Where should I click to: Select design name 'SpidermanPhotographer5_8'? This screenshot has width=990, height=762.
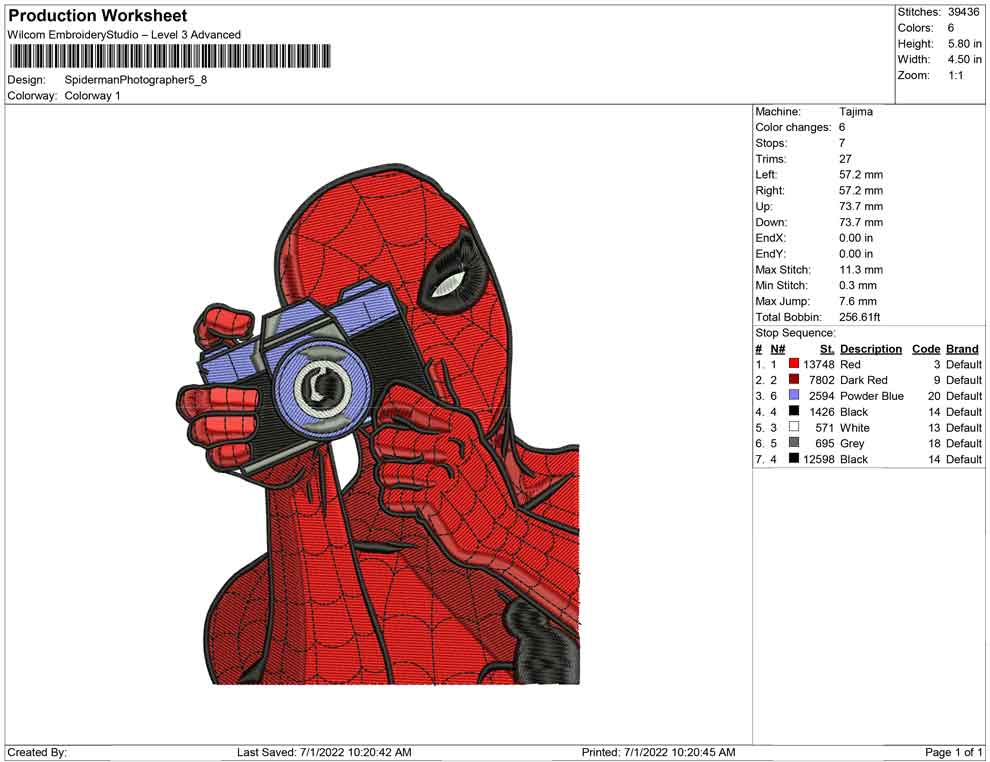click(136, 80)
